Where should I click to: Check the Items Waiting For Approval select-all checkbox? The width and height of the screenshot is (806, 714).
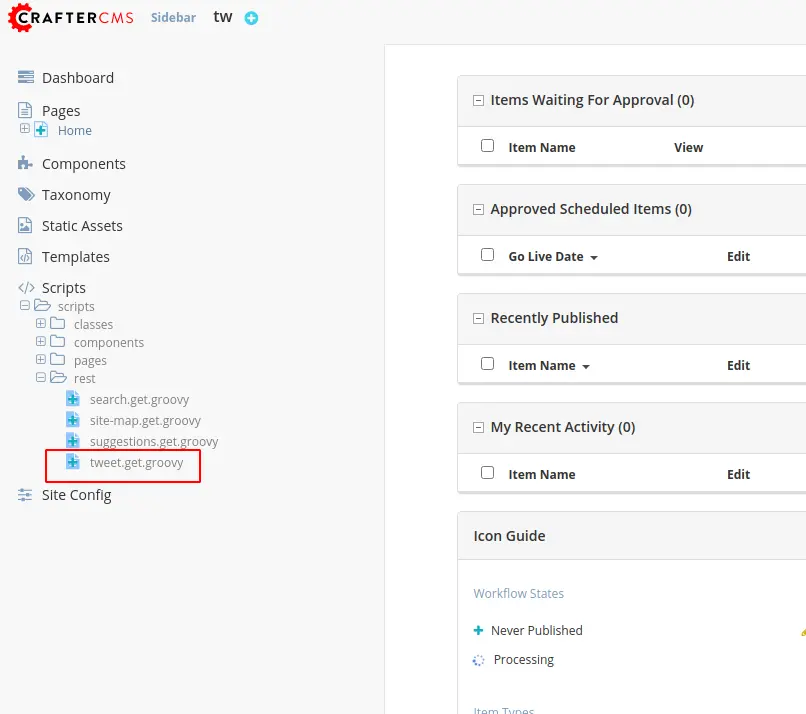coord(488,146)
